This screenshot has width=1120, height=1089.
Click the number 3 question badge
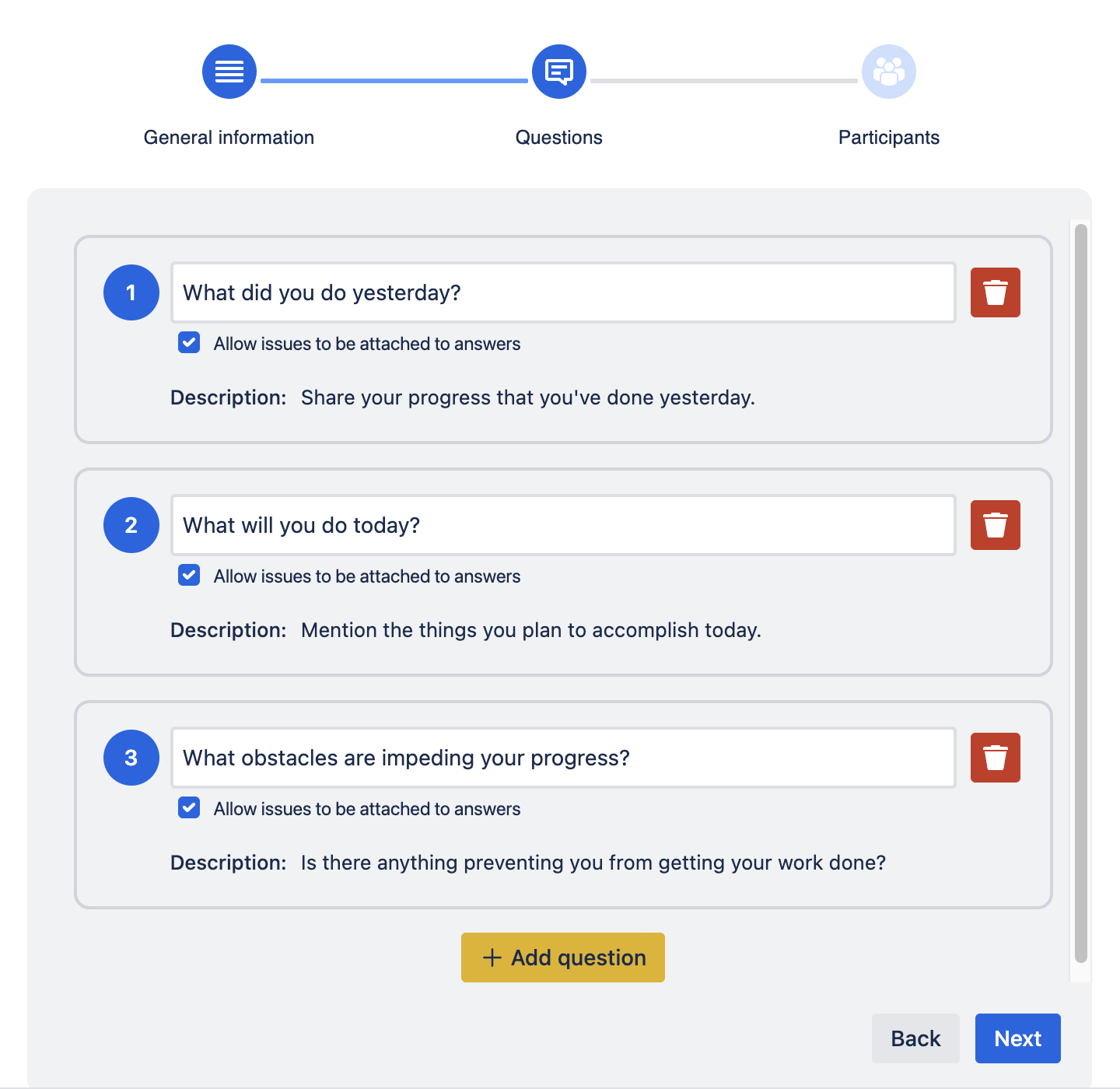(131, 758)
